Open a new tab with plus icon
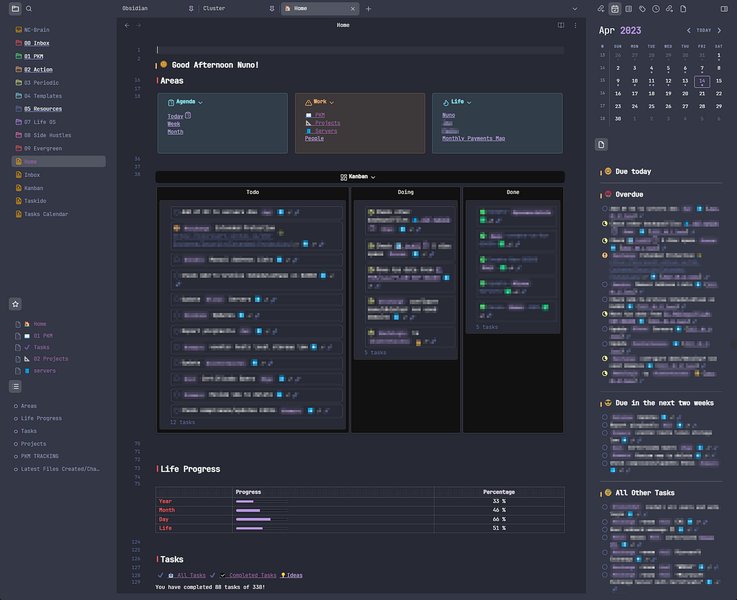The height and width of the screenshot is (600, 737). pos(368,8)
